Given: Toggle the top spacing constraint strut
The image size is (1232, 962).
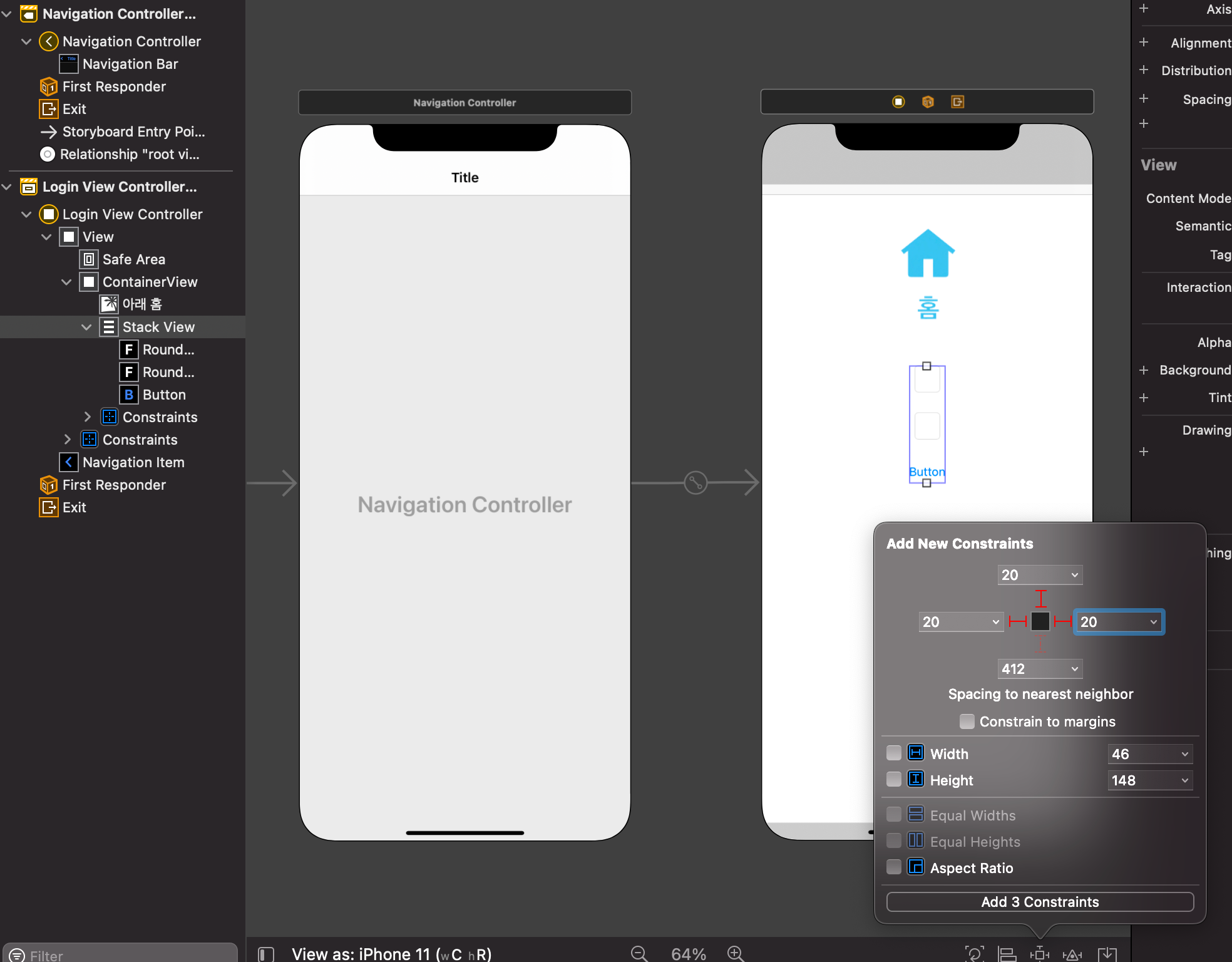Looking at the screenshot, I should pos(1040,598).
